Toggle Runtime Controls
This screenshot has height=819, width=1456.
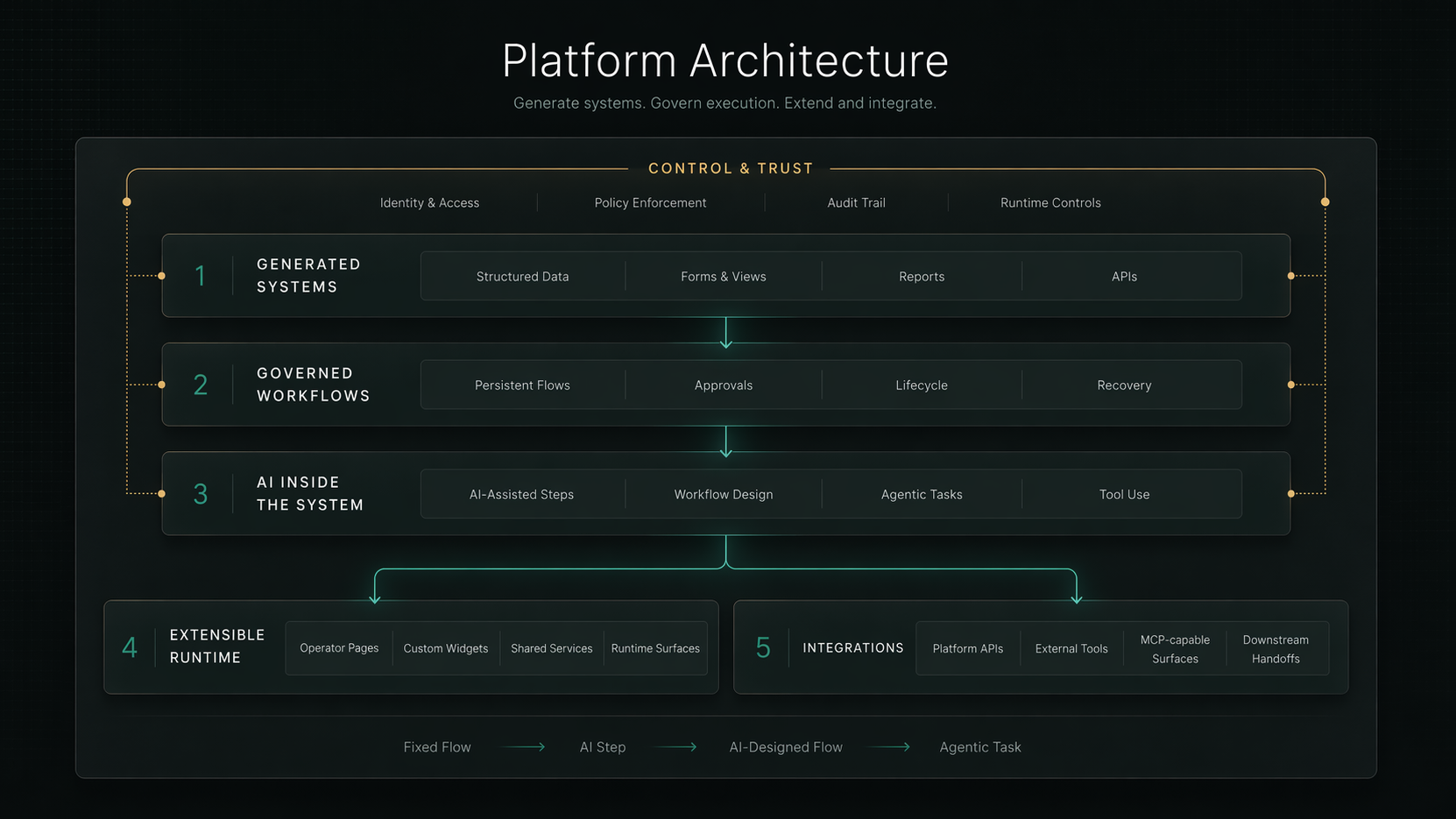(x=1050, y=202)
